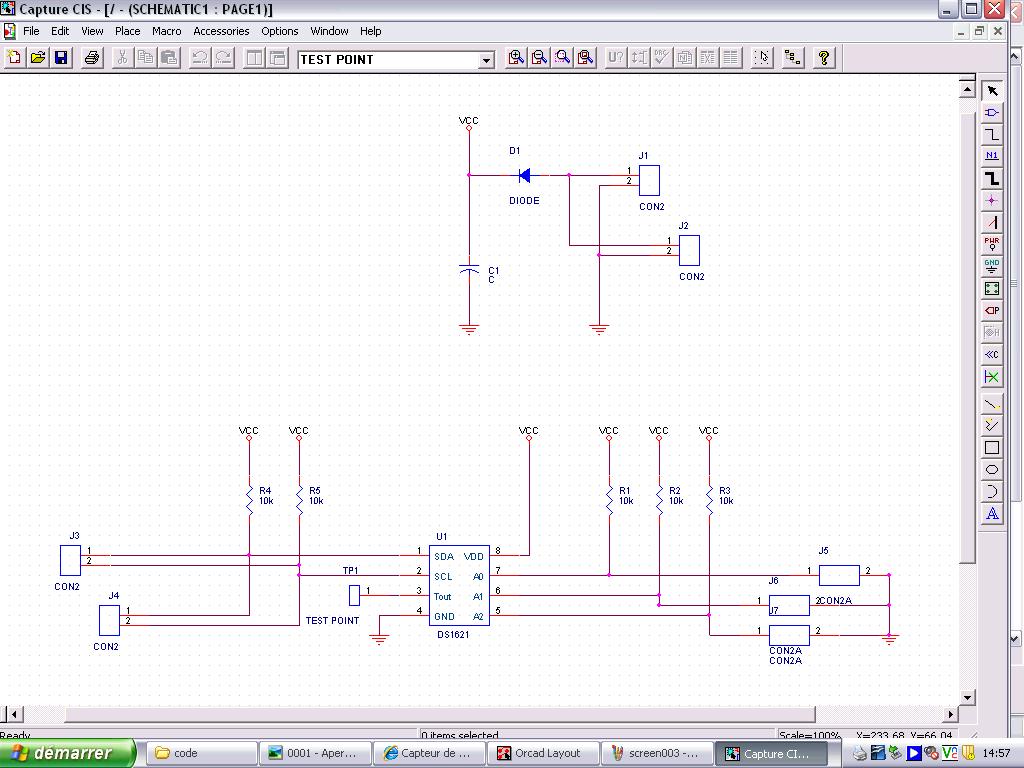Select the arrow selection tool
The image size is (1024, 768).
(992, 90)
